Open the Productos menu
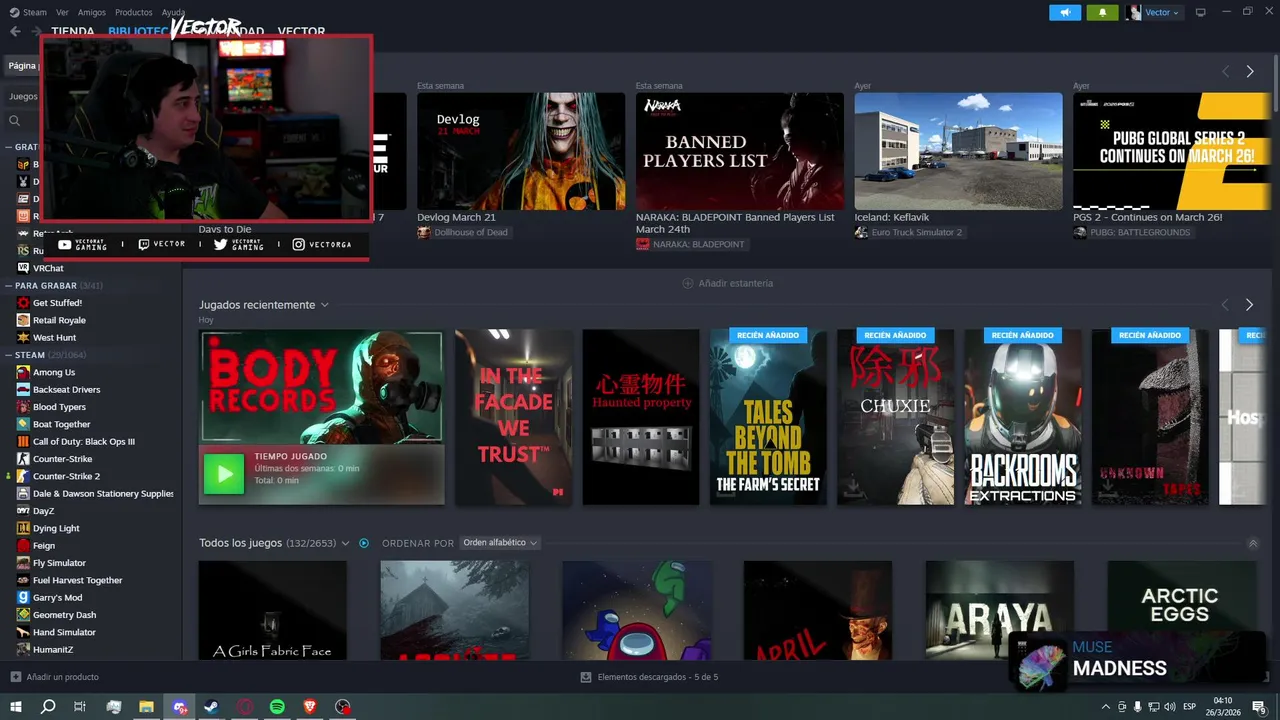Image resolution: width=1280 pixels, height=720 pixels. [134, 12]
